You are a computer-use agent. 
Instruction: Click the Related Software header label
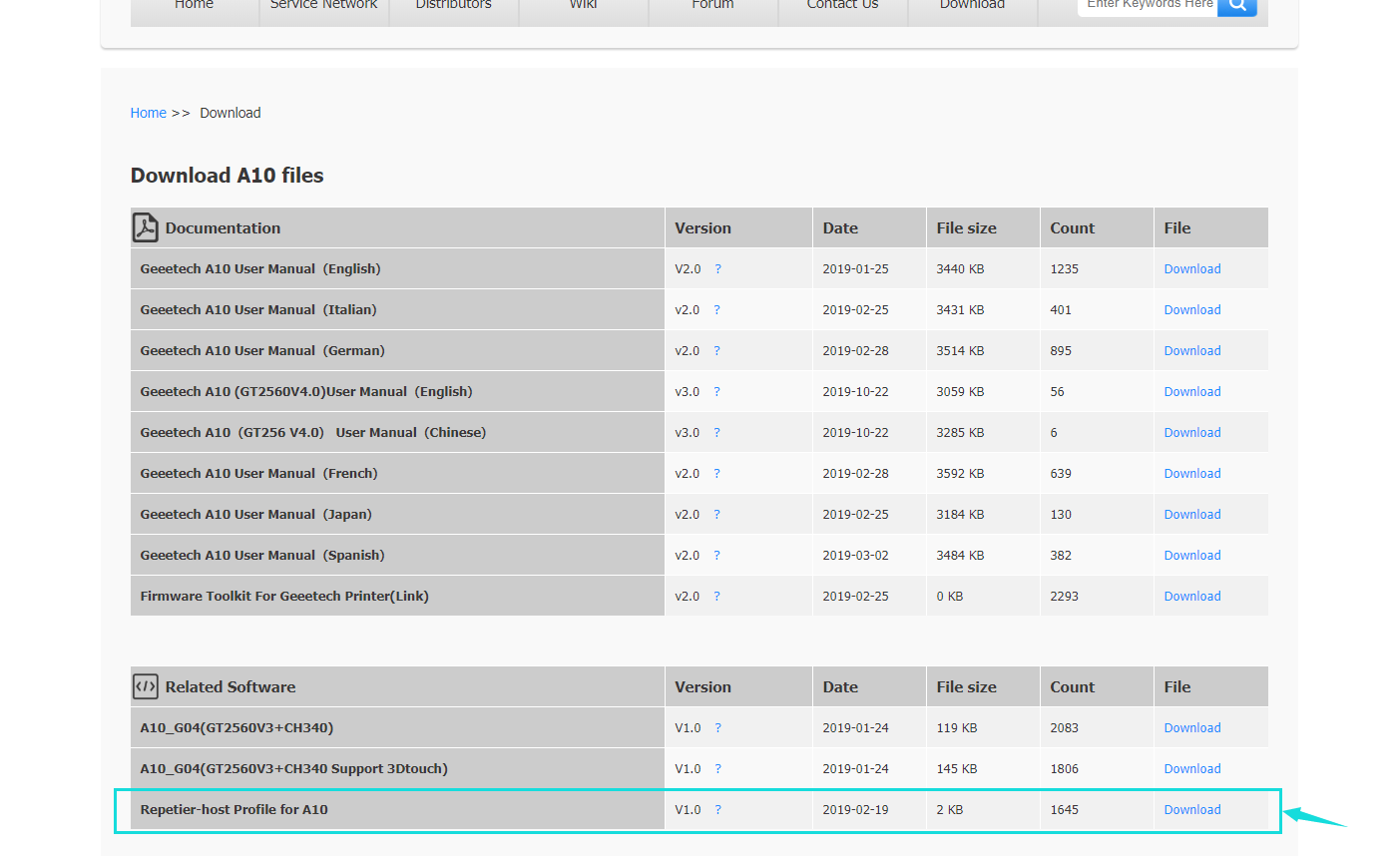click(x=231, y=687)
